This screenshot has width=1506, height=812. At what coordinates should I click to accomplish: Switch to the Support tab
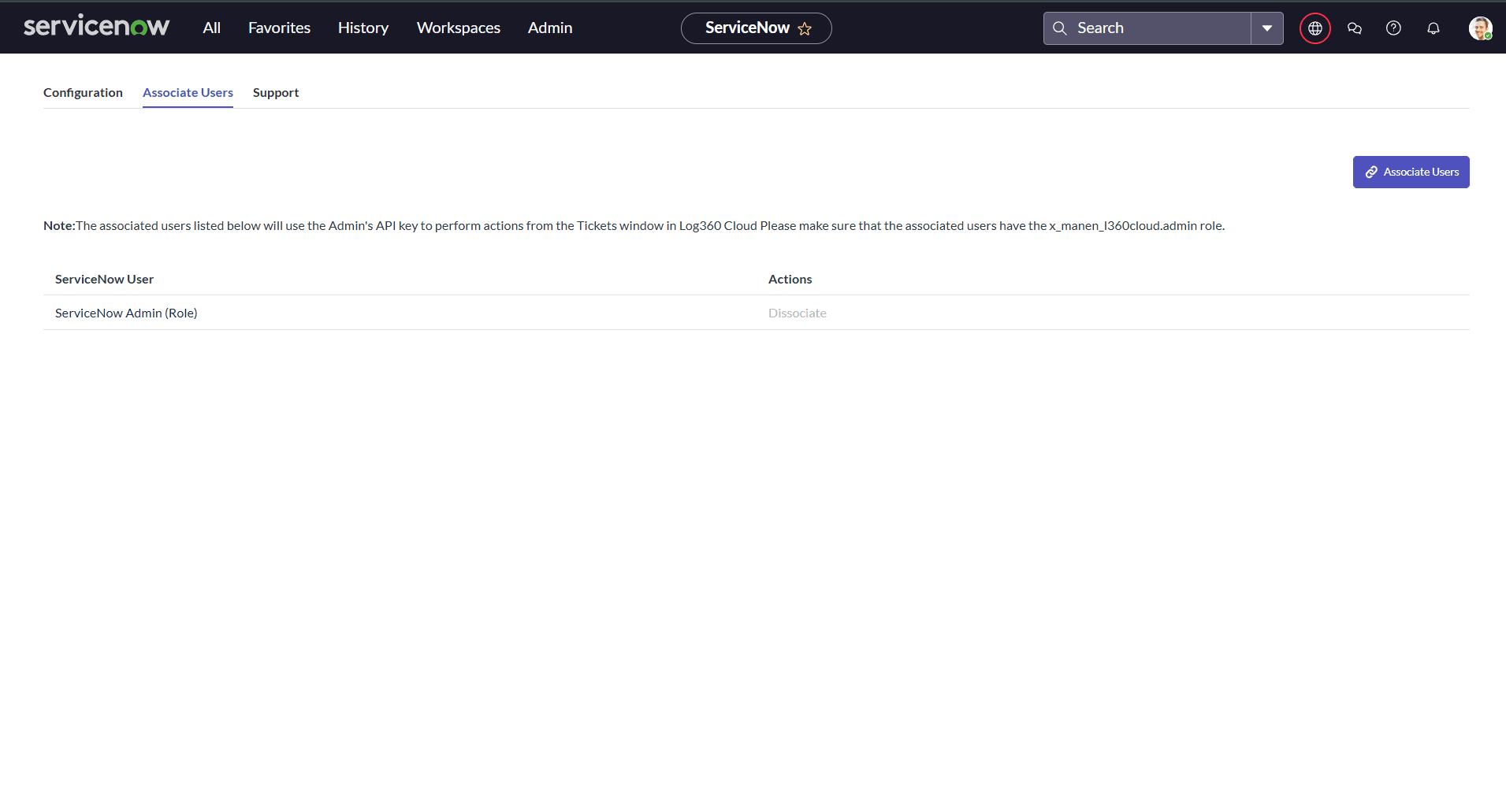pyautogui.click(x=276, y=92)
